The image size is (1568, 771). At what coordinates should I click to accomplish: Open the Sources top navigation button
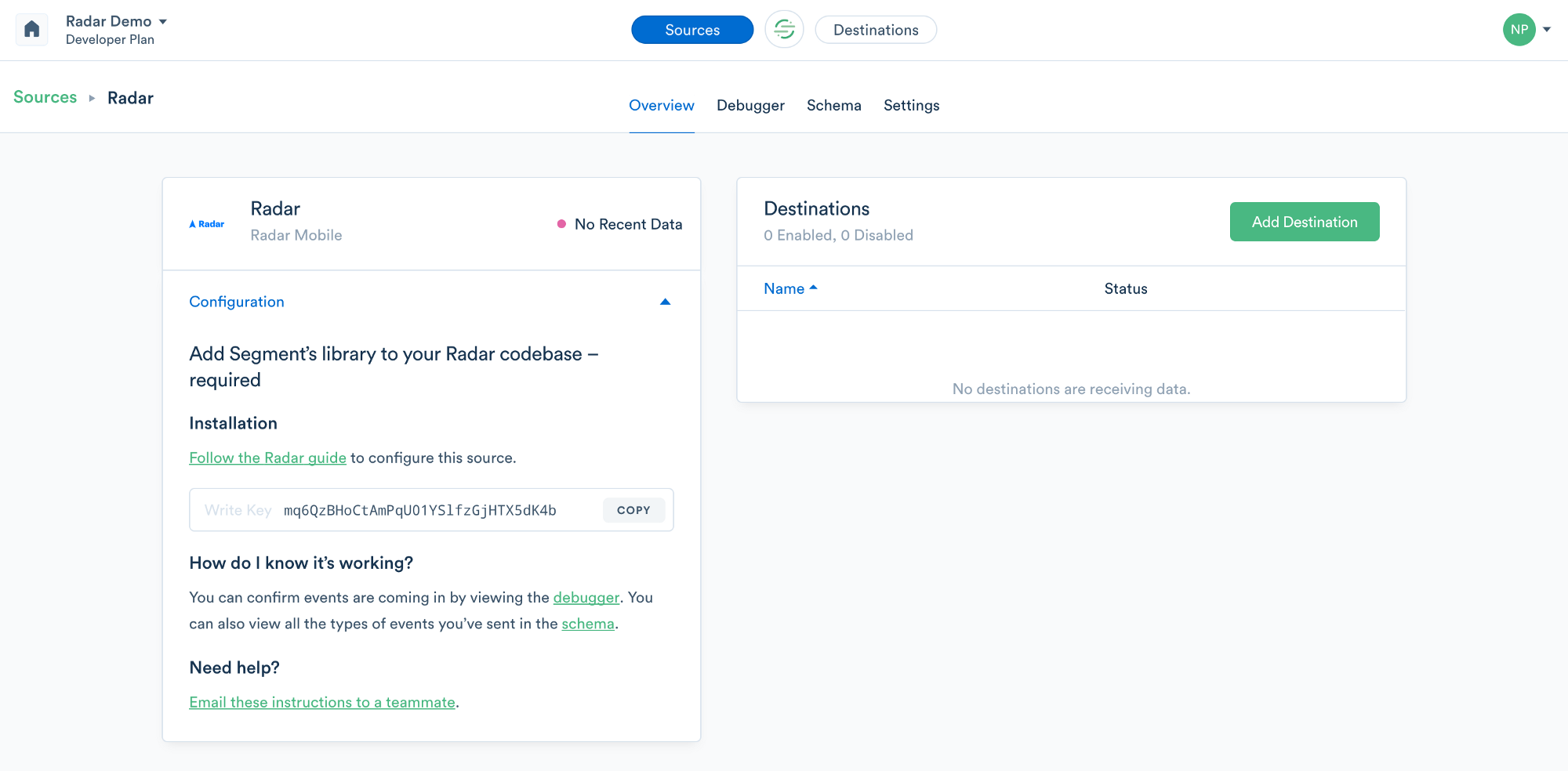pos(692,30)
